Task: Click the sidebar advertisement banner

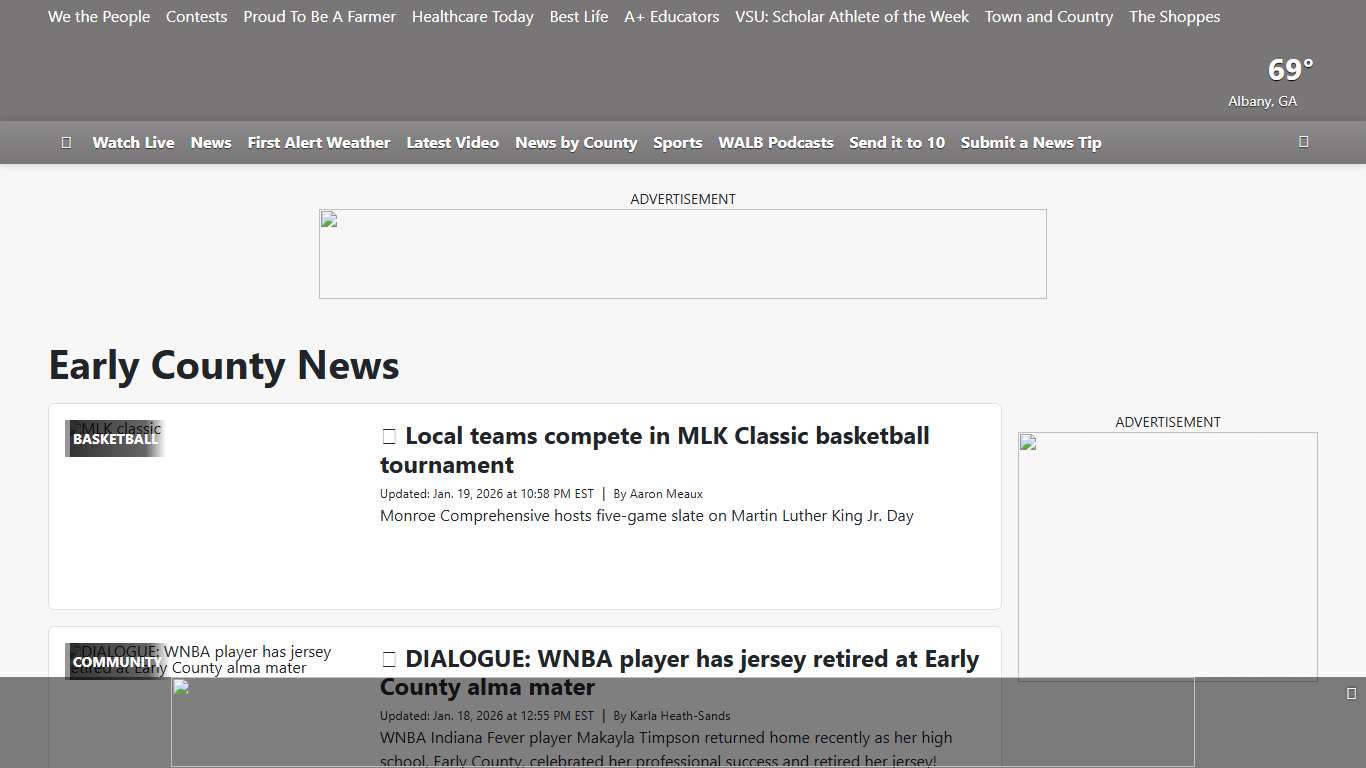Action: [1167, 556]
